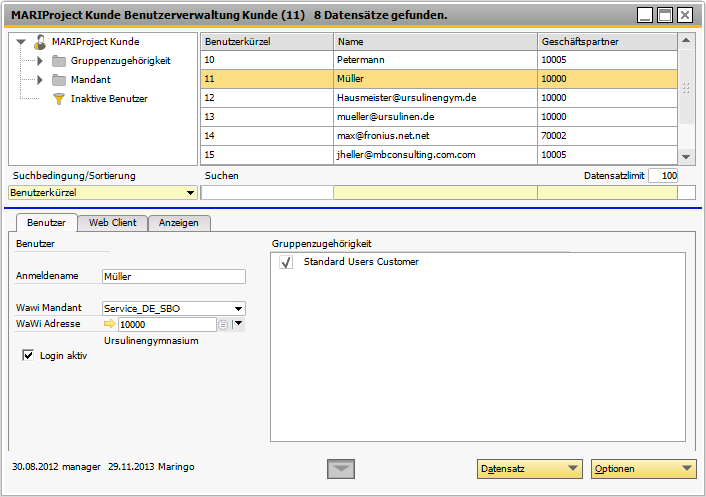Select the max@fronius.net.net row
This screenshot has height=497, width=706.
(439, 136)
